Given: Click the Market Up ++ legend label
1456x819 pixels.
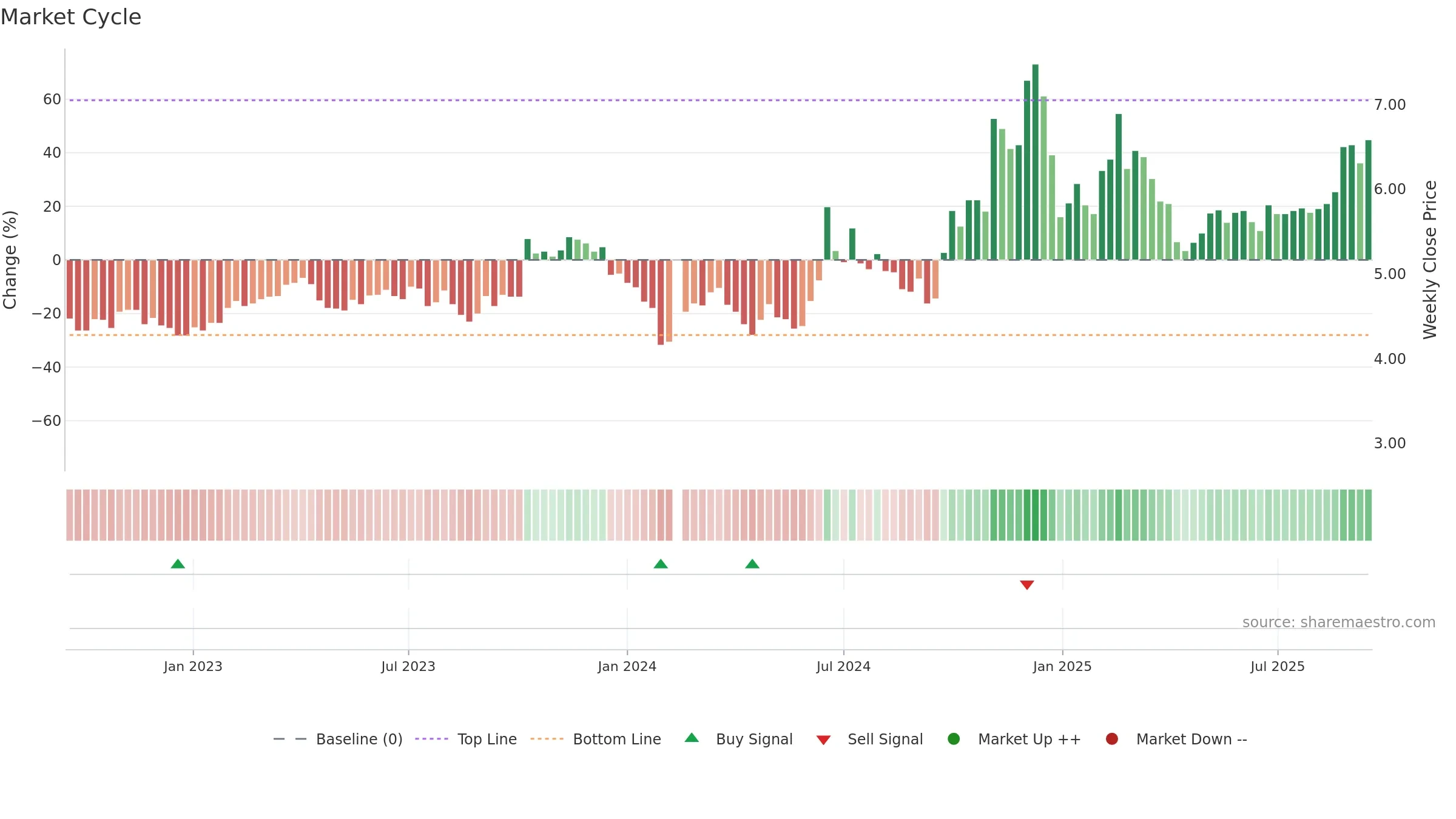Looking at the screenshot, I should click(x=1030, y=739).
